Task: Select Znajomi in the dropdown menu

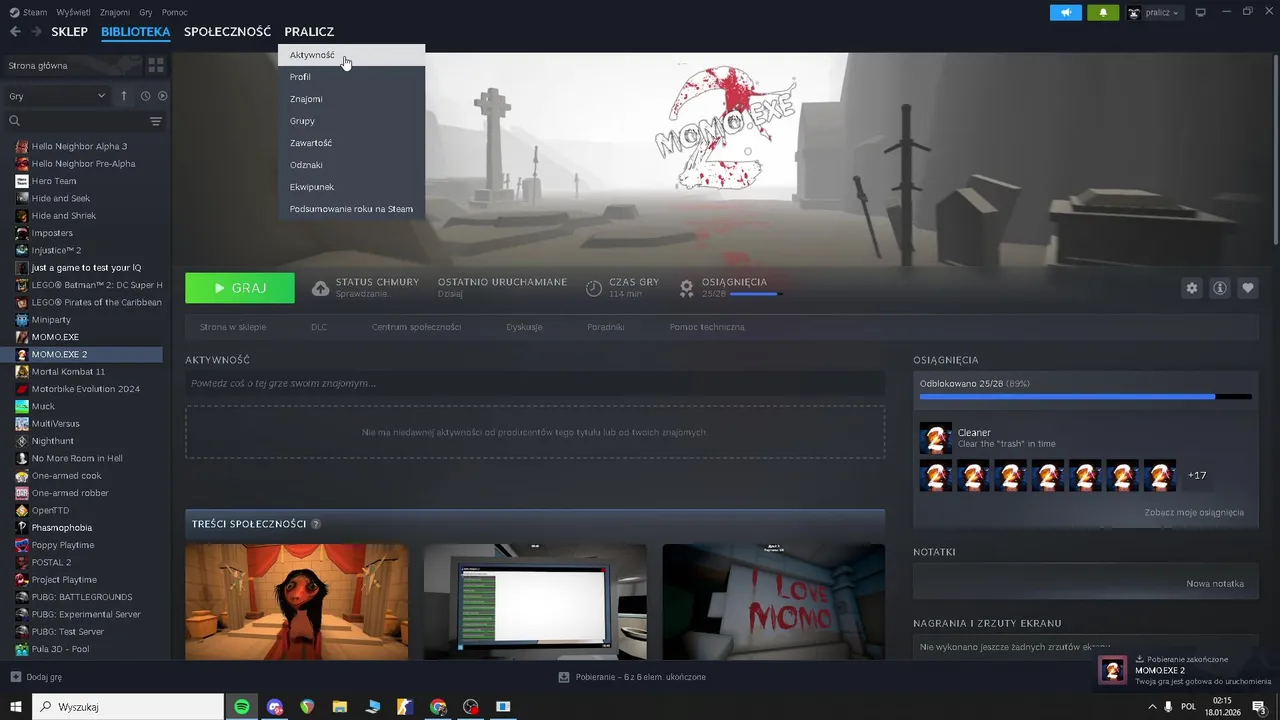Action: (351, 99)
